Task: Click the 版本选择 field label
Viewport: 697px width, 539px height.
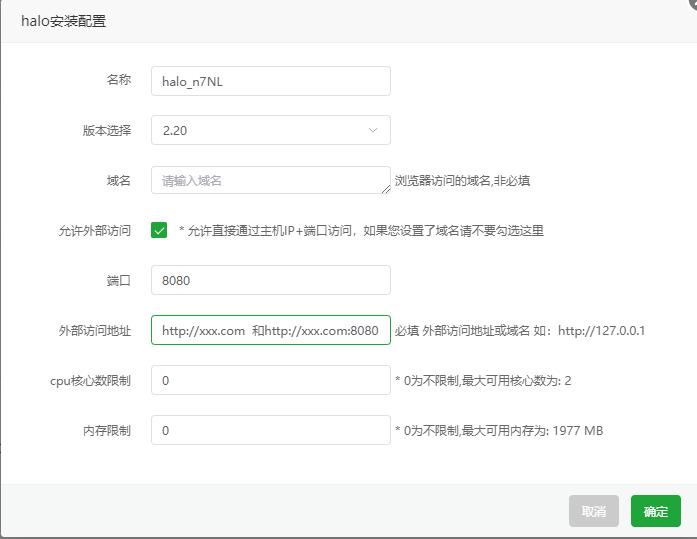Action: pyautogui.click(x=107, y=130)
